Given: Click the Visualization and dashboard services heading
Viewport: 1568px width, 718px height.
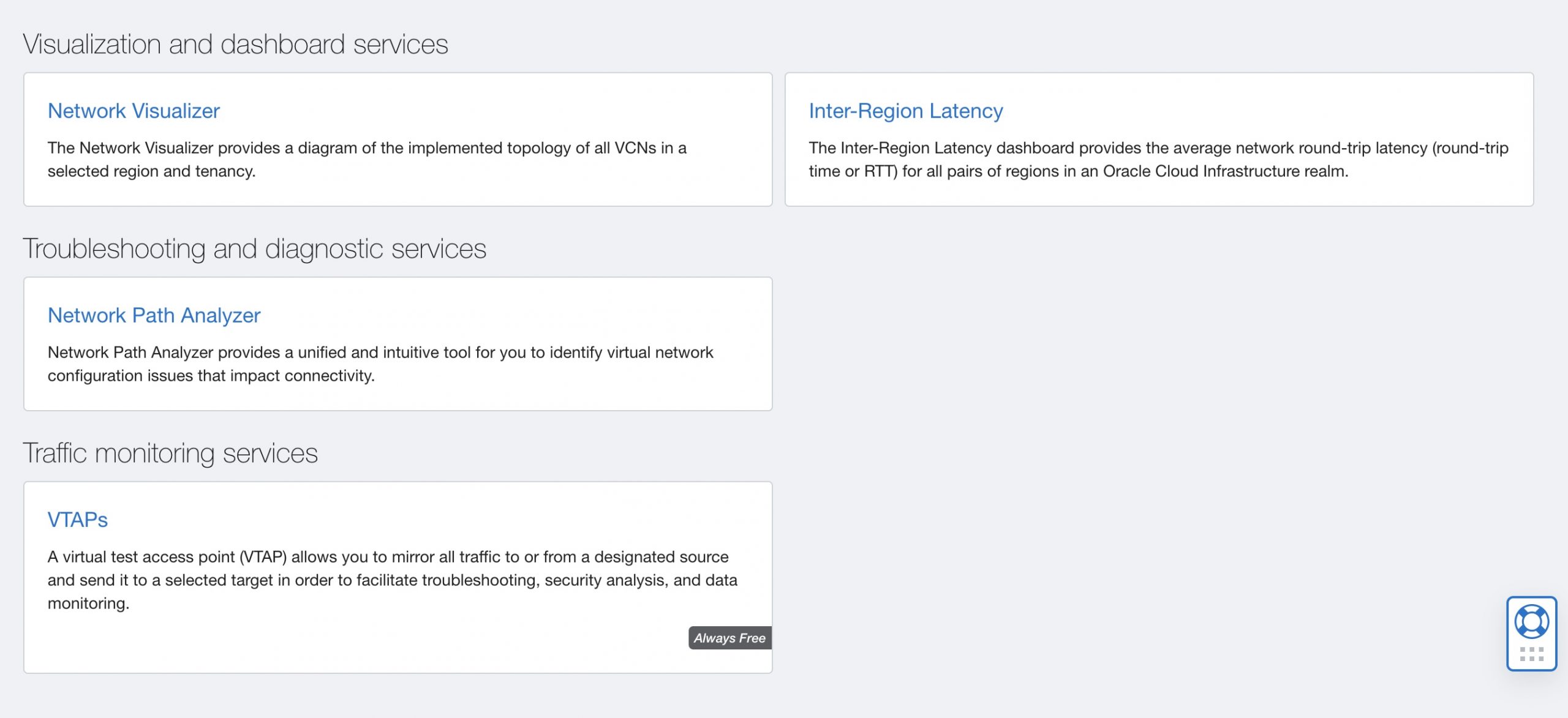Looking at the screenshot, I should pos(235,43).
